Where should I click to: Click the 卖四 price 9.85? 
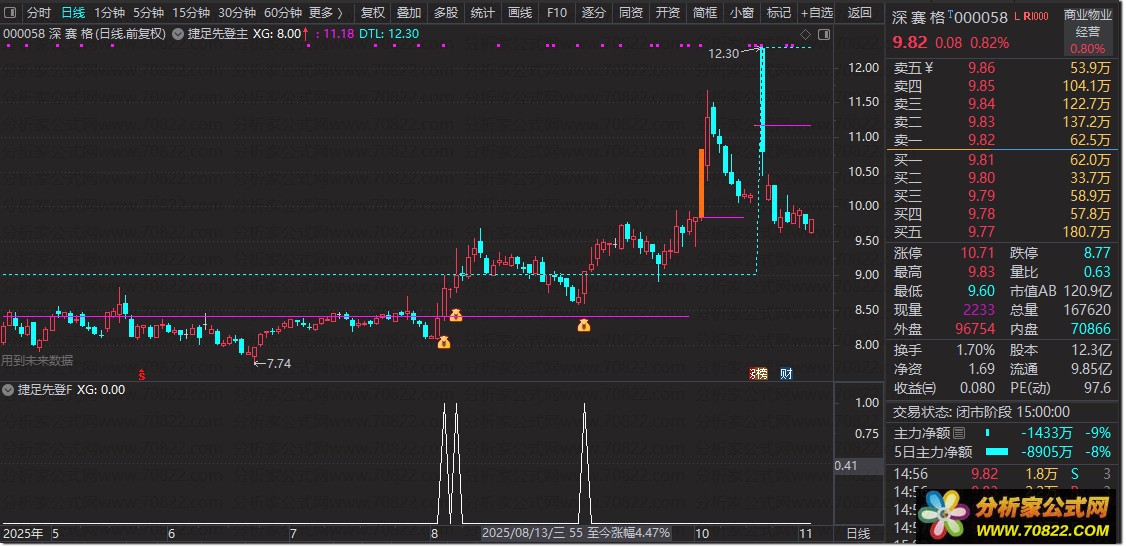[982, 86]
